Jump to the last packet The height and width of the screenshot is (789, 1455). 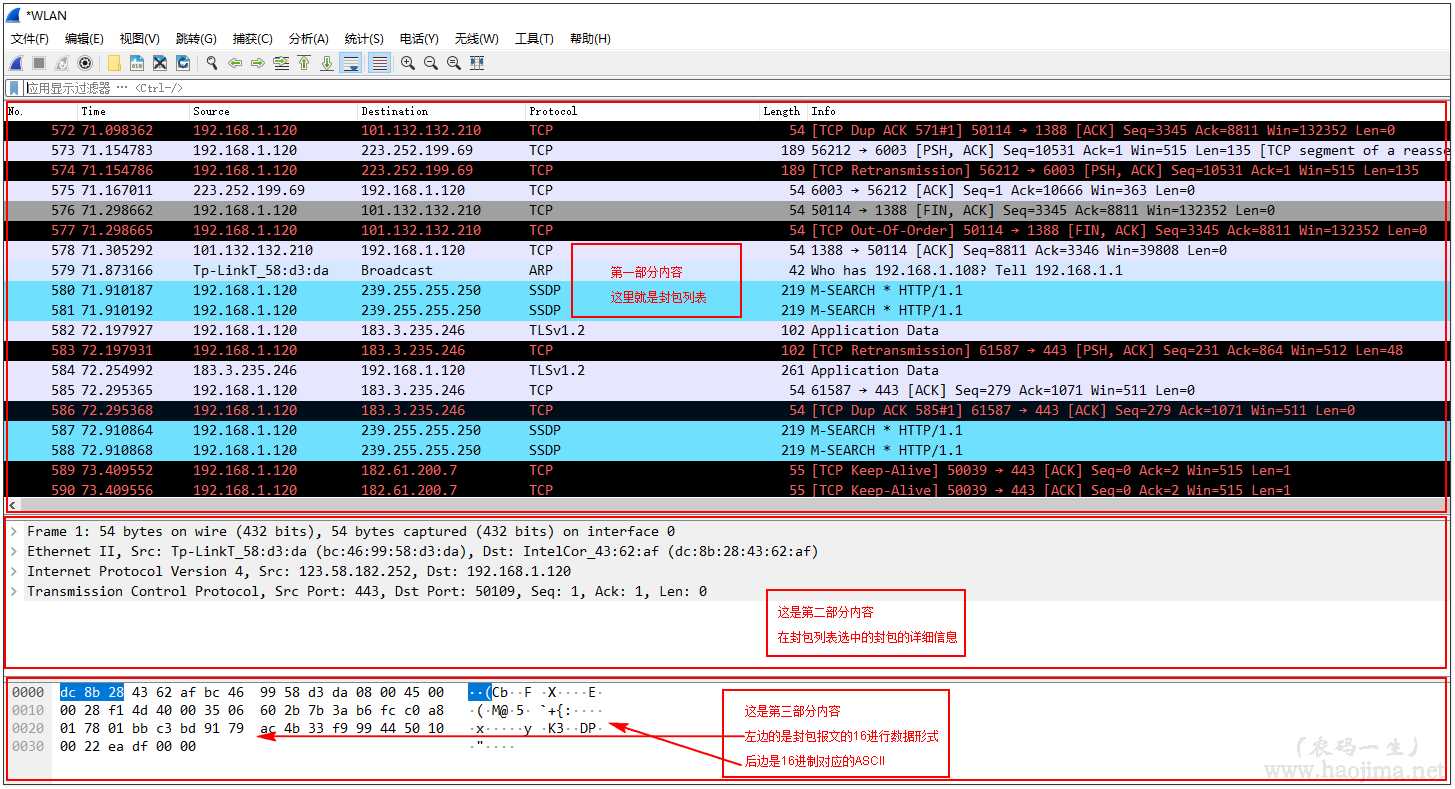click(x=327, y=63)
